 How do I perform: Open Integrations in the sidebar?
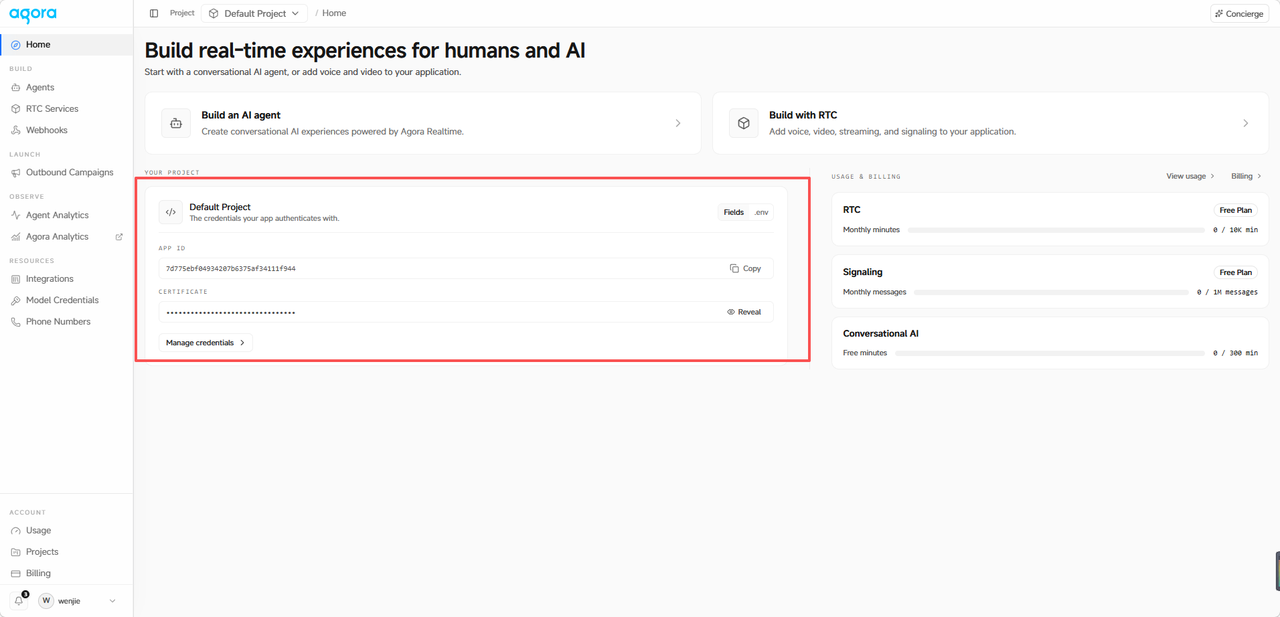[x=66, y=279]
